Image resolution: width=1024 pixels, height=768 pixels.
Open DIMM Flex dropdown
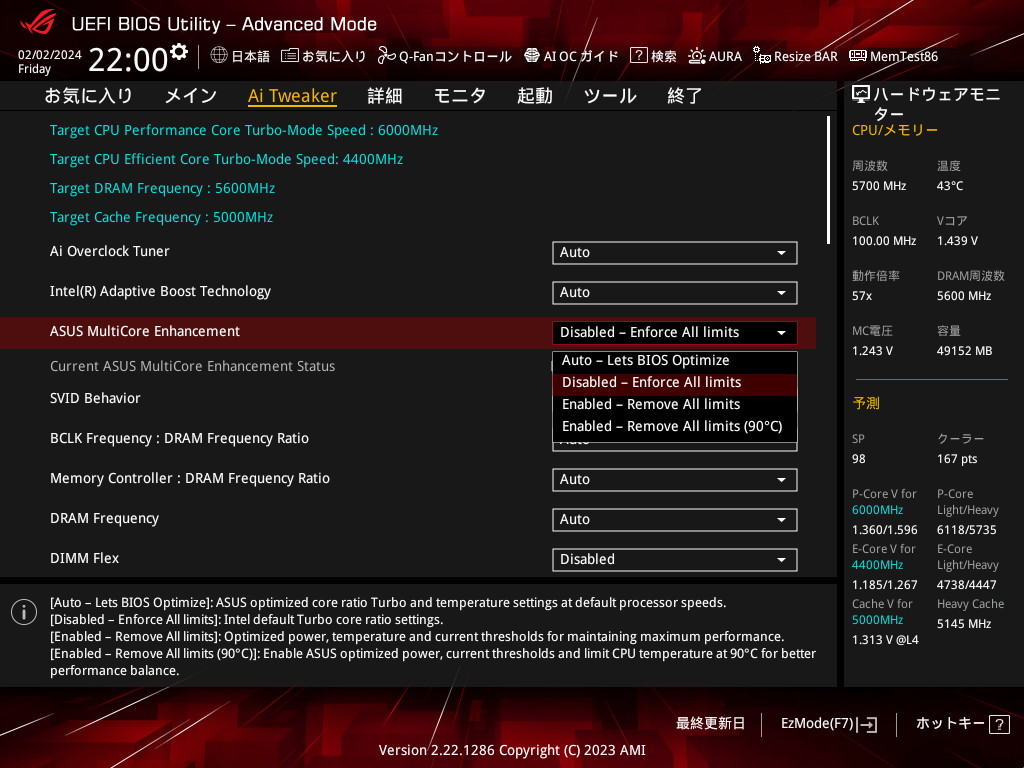pos(675,559)
